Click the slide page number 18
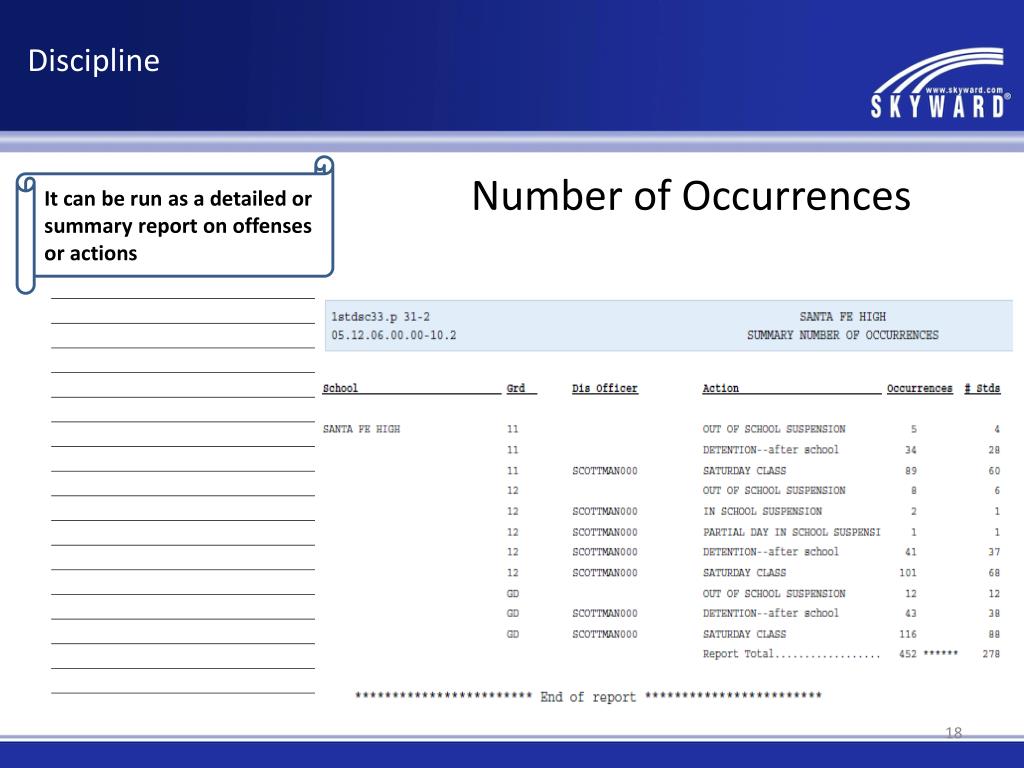 coord(953,732)
